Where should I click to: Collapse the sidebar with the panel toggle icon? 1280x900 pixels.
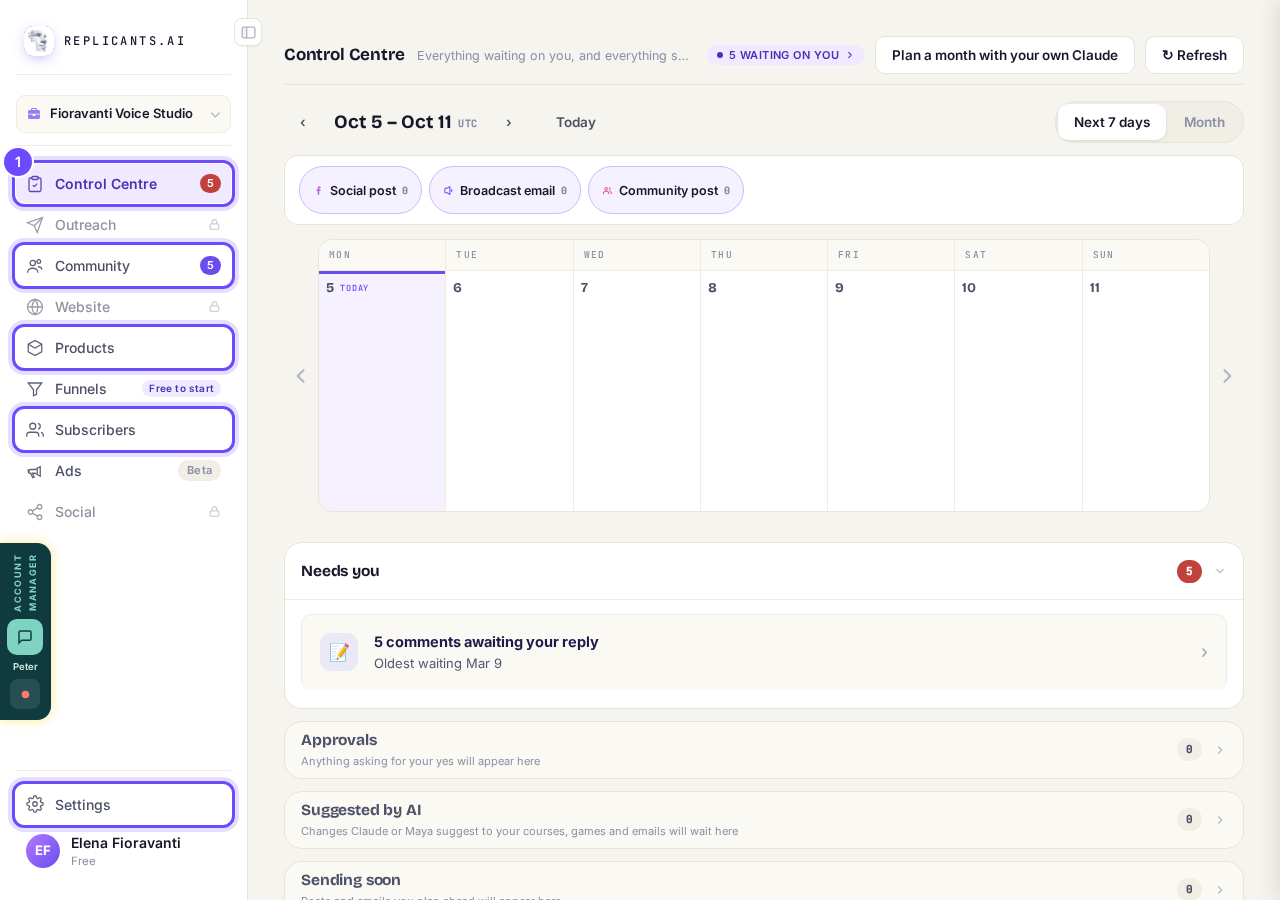point(248,32)
